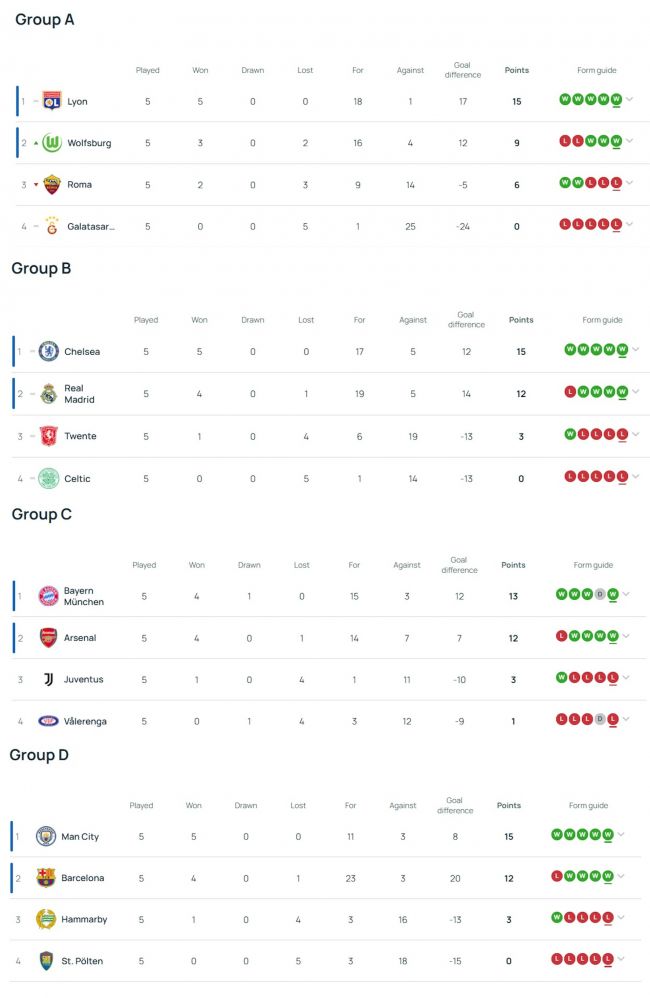Expand Lyon's form guide details

pos(630,100)
